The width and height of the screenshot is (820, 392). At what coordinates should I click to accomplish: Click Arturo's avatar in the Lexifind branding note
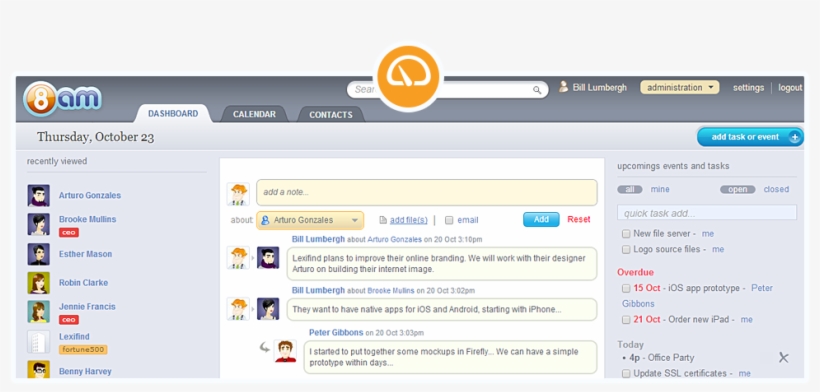click(268, 258)
